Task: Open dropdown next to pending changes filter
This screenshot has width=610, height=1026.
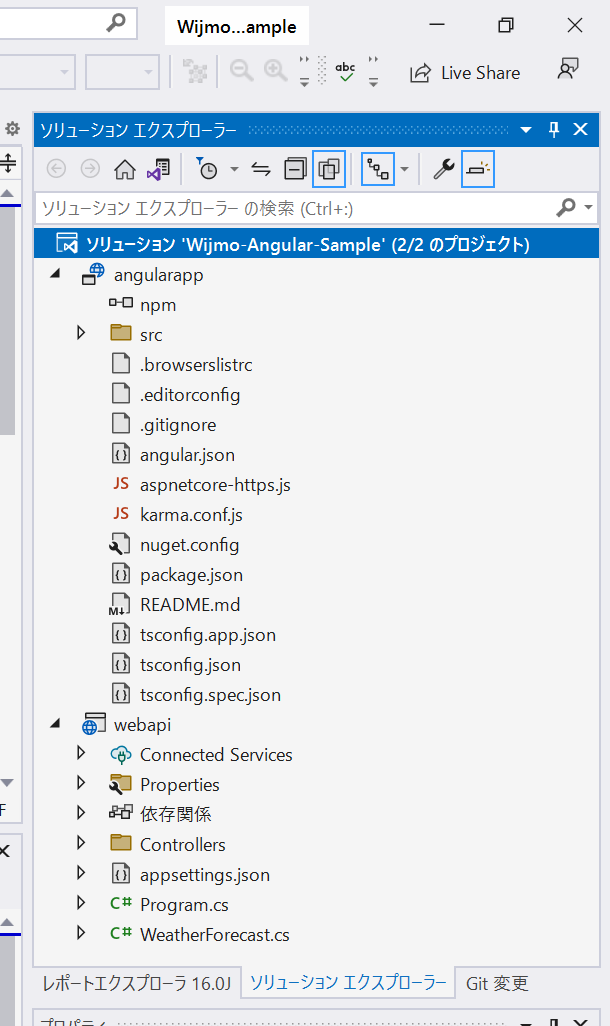Action: tap(234, 169)
